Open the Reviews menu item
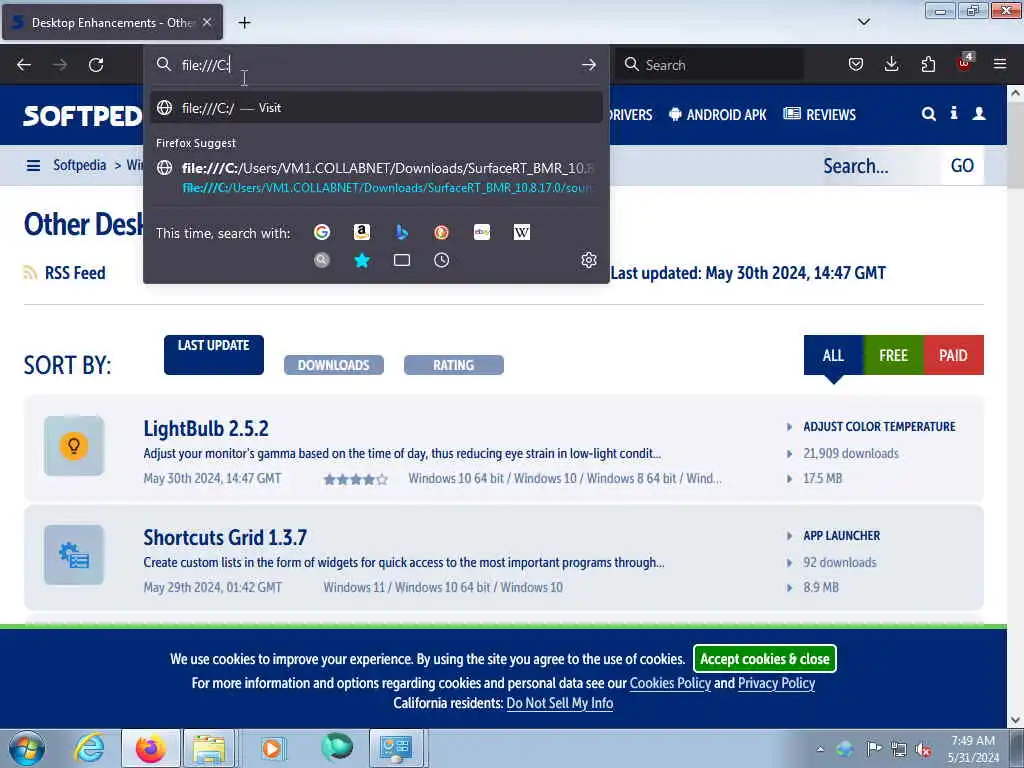The image size is (1024, 768). click(x=820, y=115)
